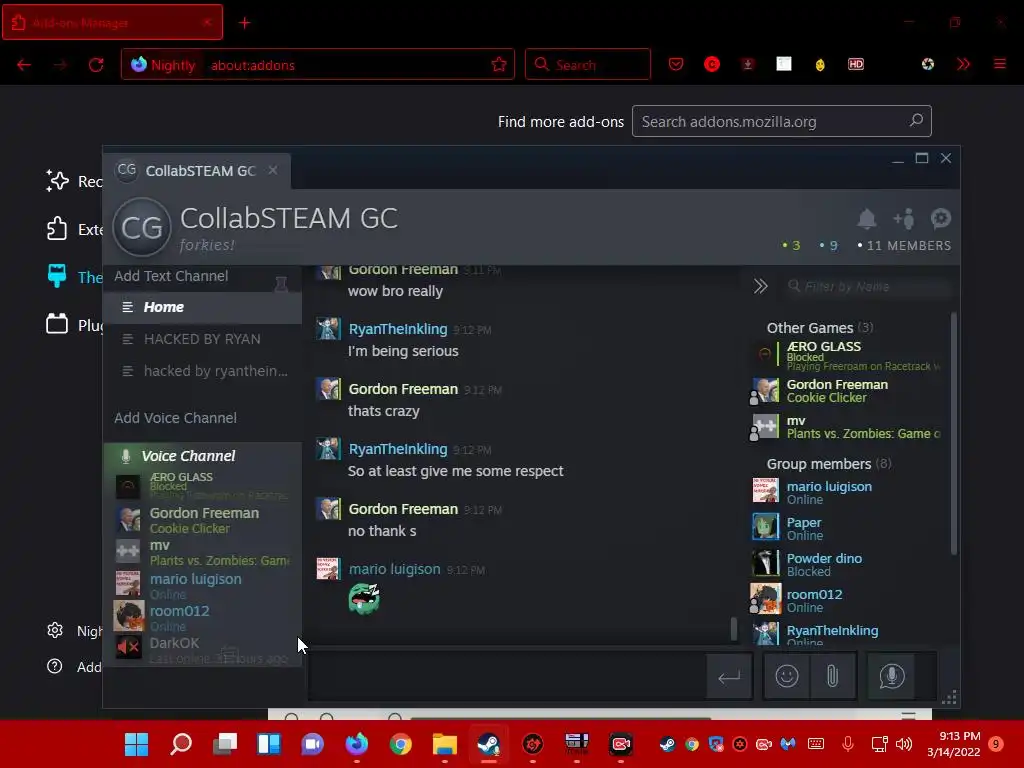Open Powder dino in Group members
Image resolution: width=1024 pixels, height=768 pixels.
point(846,564)
